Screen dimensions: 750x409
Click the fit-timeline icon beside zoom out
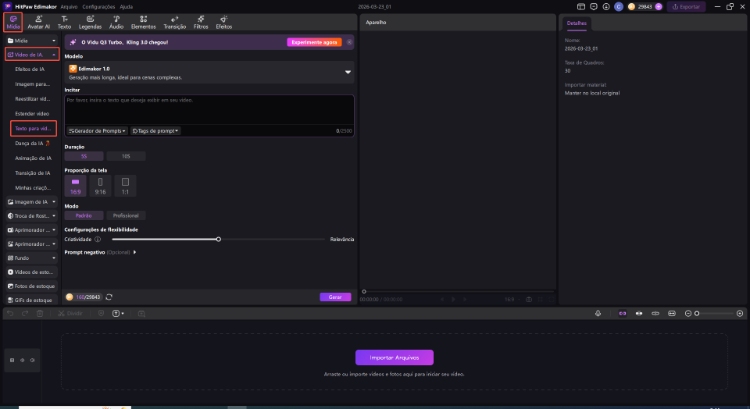coord(672,313)
